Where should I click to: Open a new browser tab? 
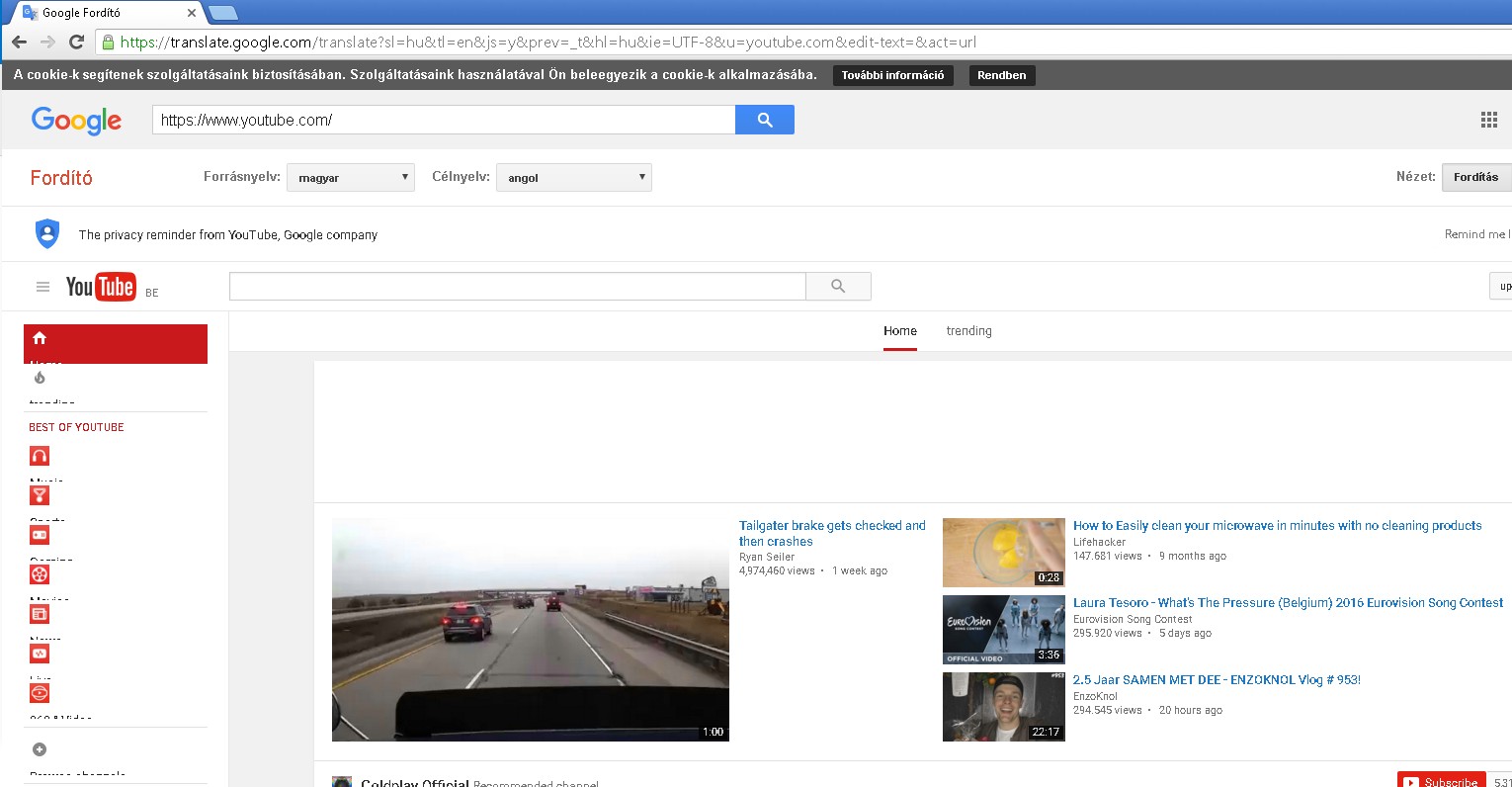click(x=223, y=13)
